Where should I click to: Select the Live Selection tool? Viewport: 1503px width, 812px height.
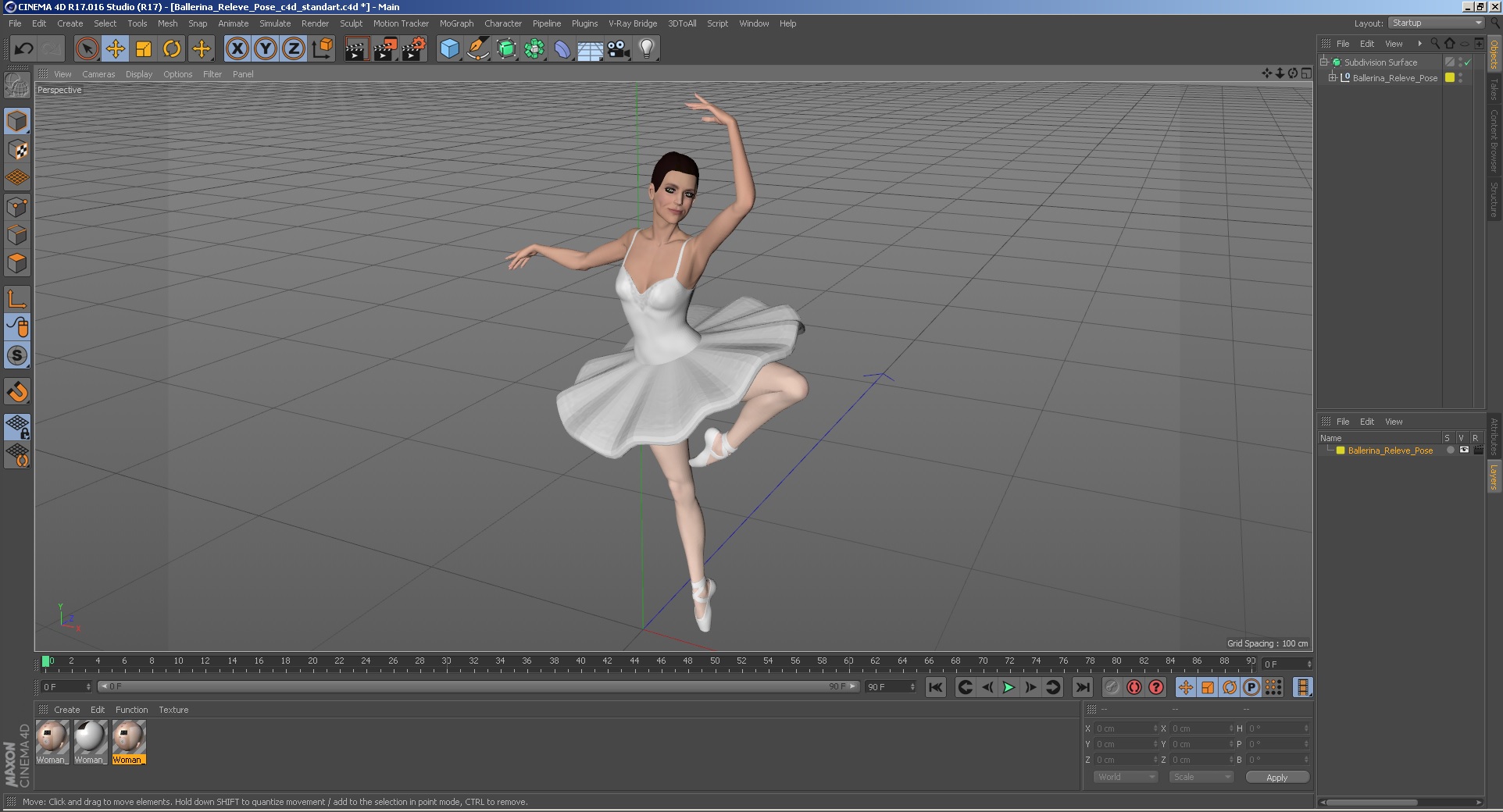coord(87,48)
